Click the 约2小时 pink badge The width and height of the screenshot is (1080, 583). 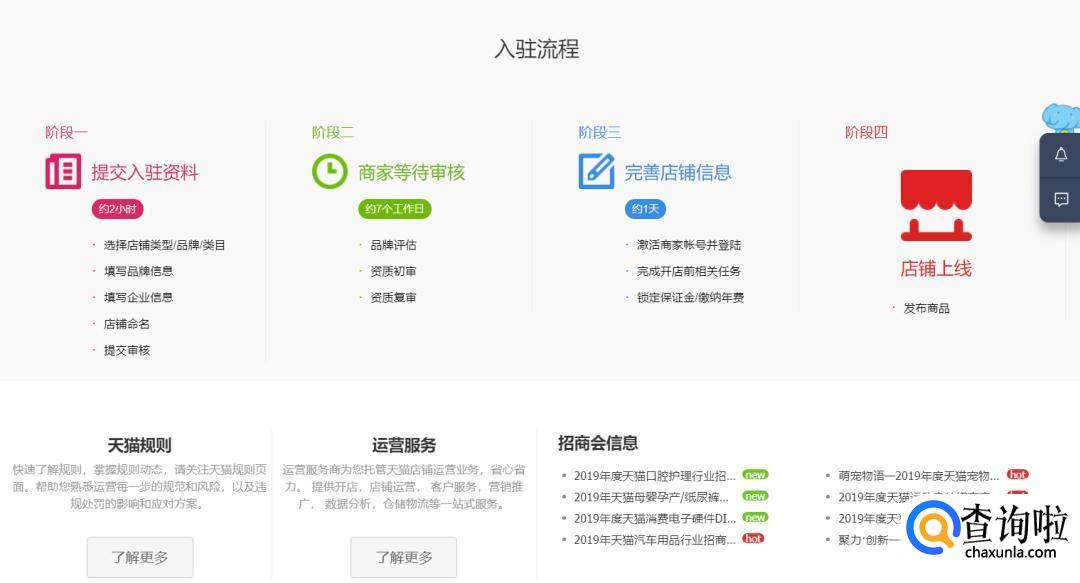[118, 209]
